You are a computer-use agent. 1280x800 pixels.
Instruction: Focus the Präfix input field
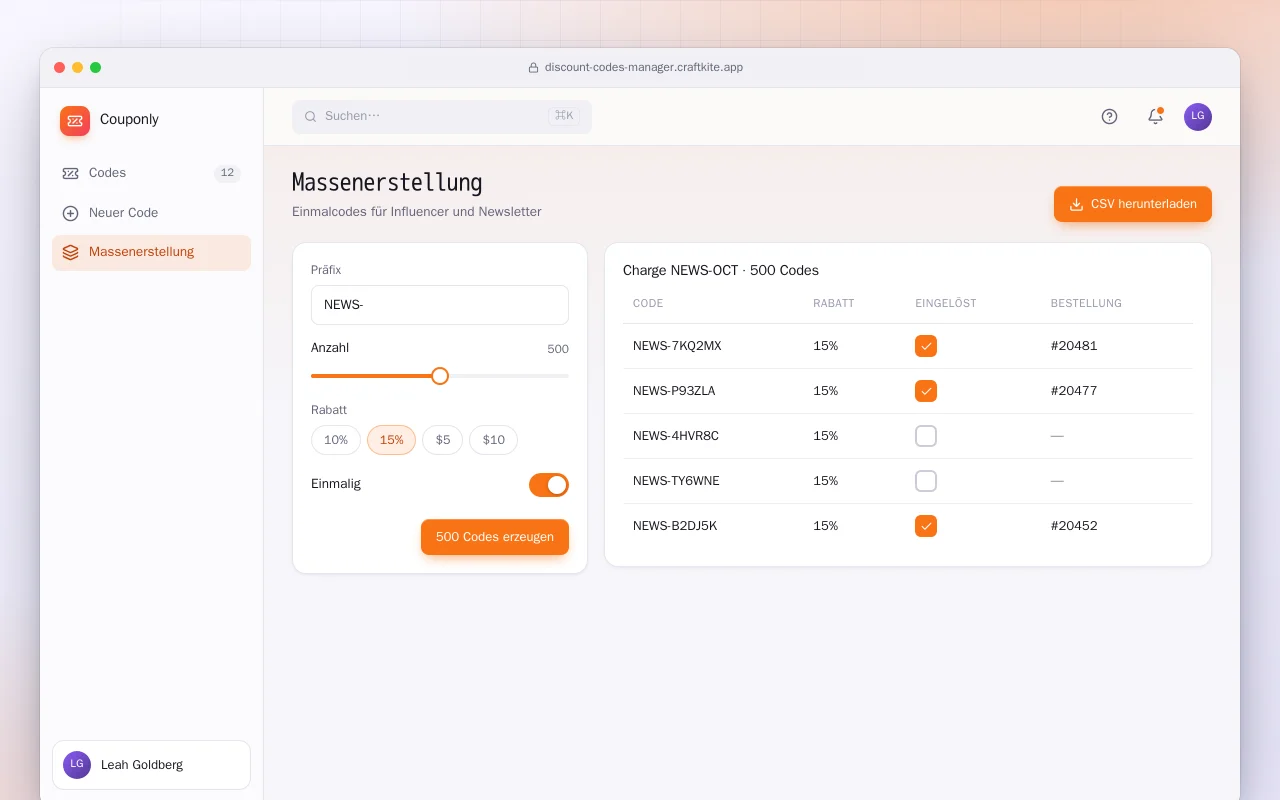(x=440, y=305)
